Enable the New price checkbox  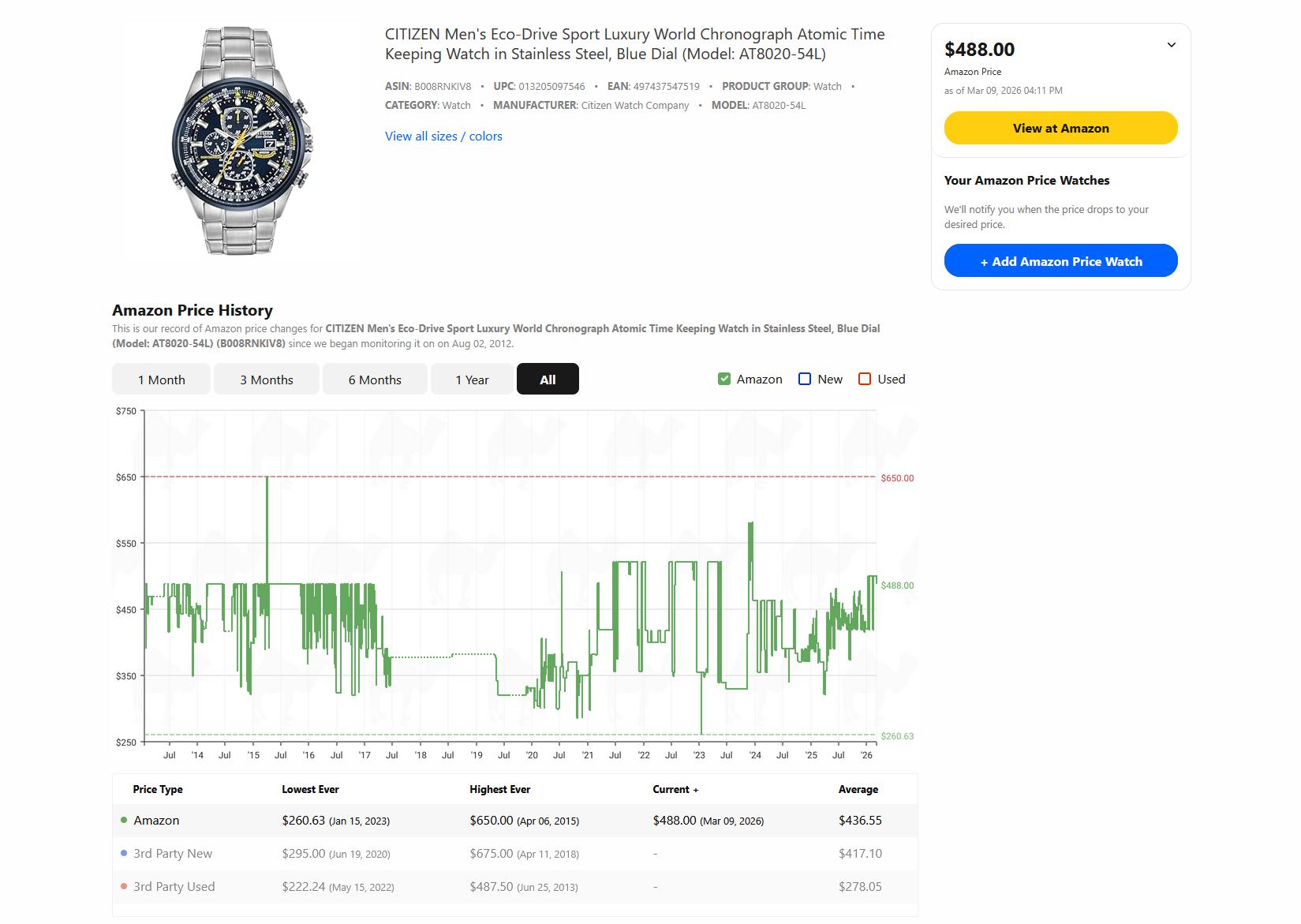pos(805,380)
